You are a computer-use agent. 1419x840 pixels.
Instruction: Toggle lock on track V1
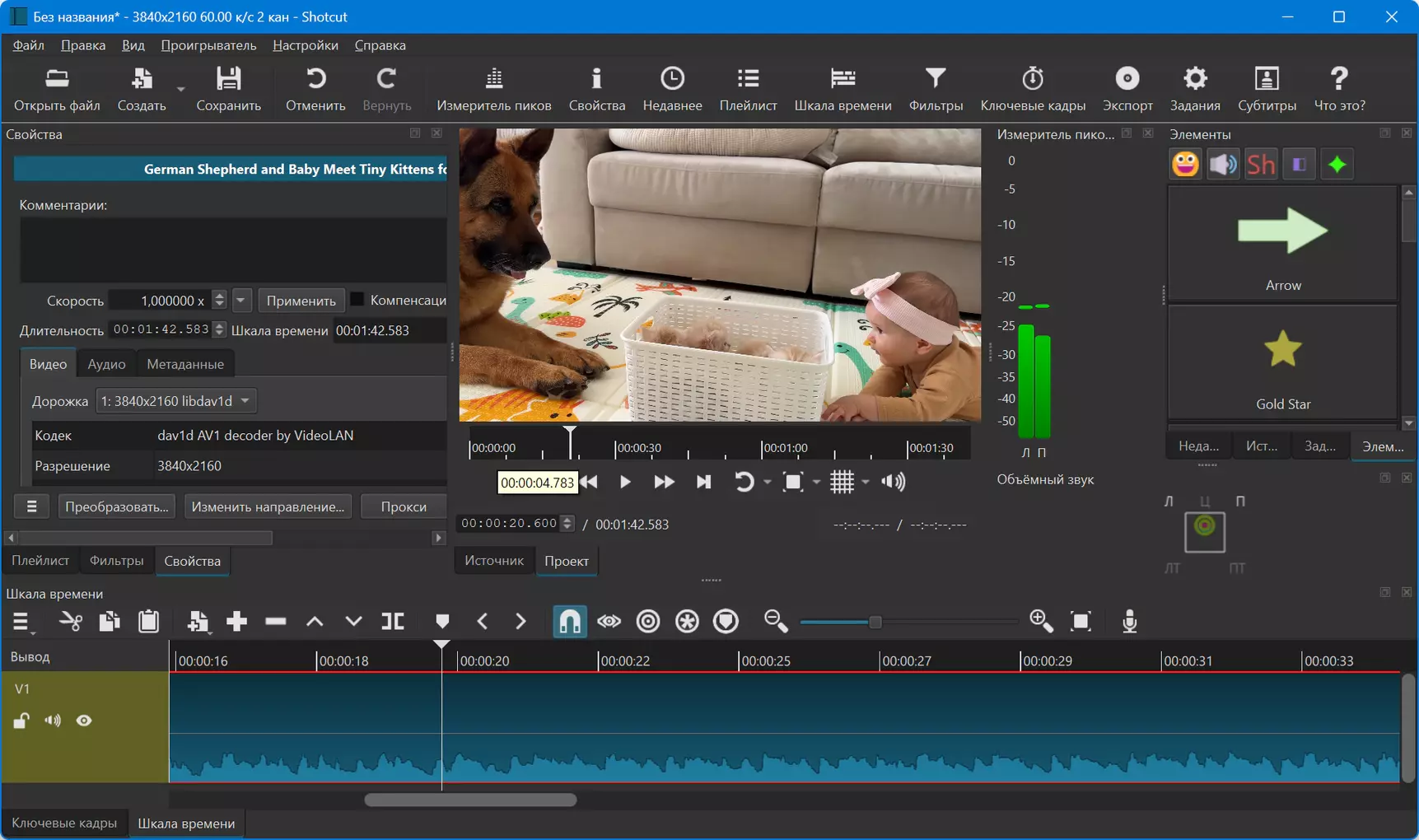21,721
